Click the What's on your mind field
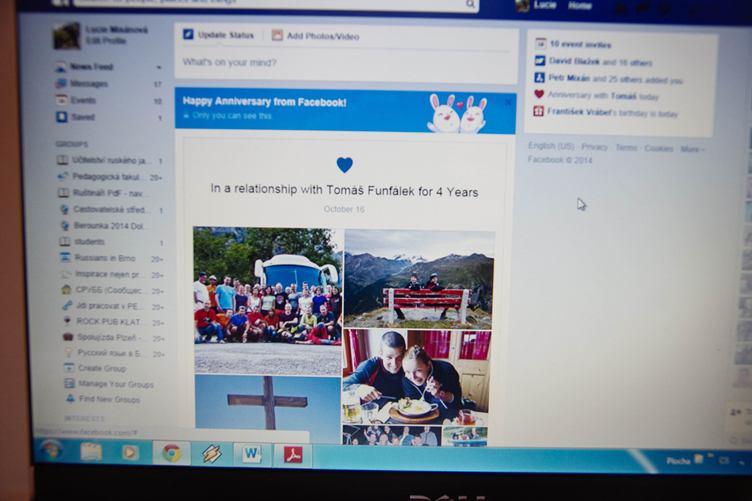Viewport: 752px width, 501px height. (345, 63)
